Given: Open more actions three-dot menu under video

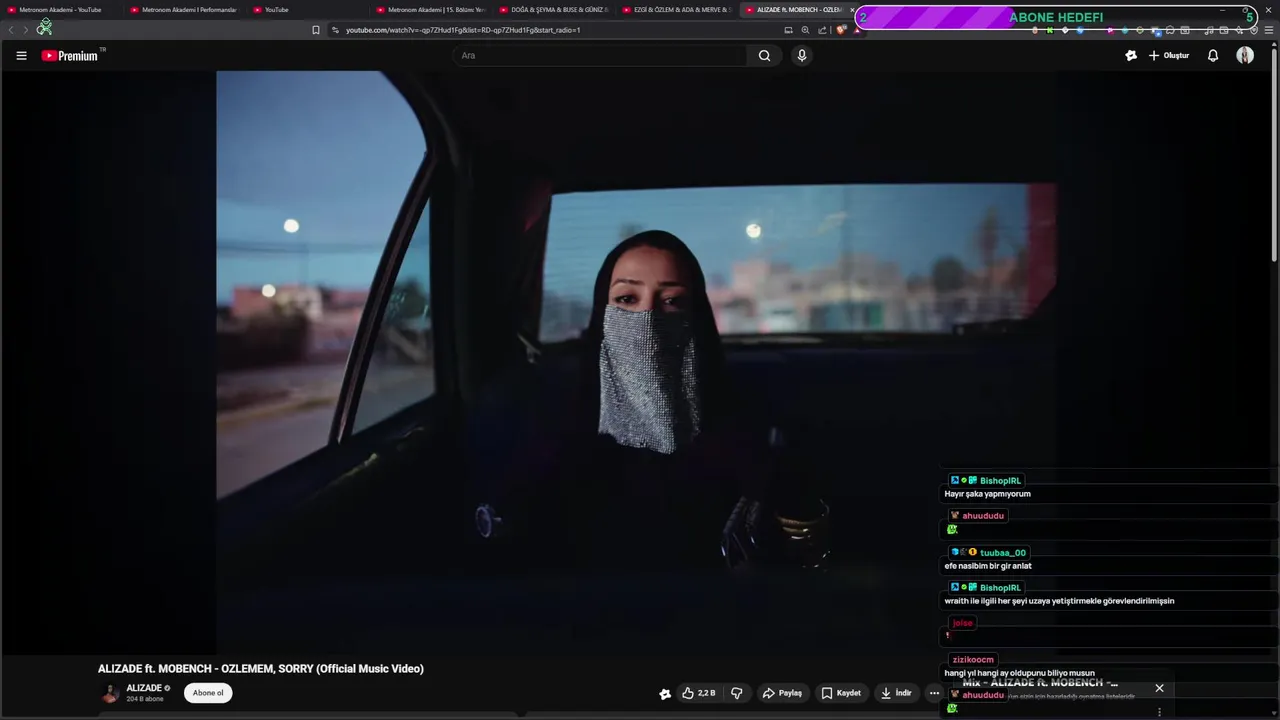Looking at the screenshot, I should tap(934, 693).
